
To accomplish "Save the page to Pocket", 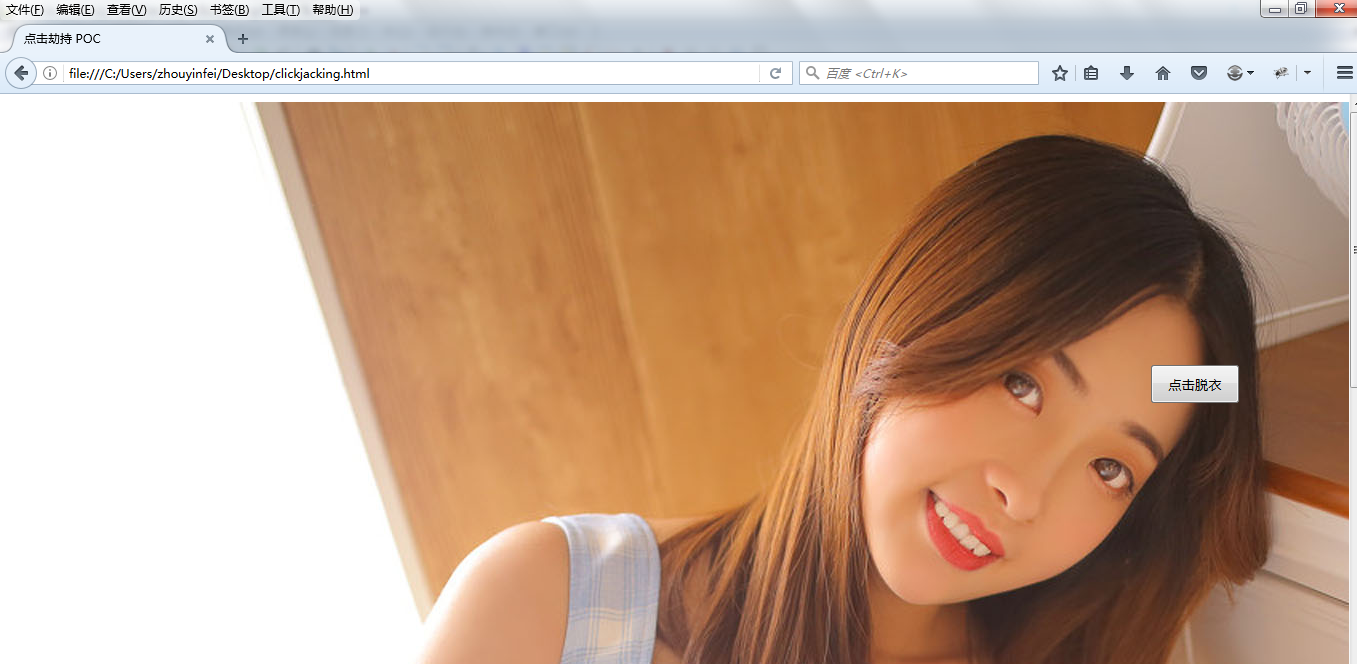I will click(x=1198, y=73).
